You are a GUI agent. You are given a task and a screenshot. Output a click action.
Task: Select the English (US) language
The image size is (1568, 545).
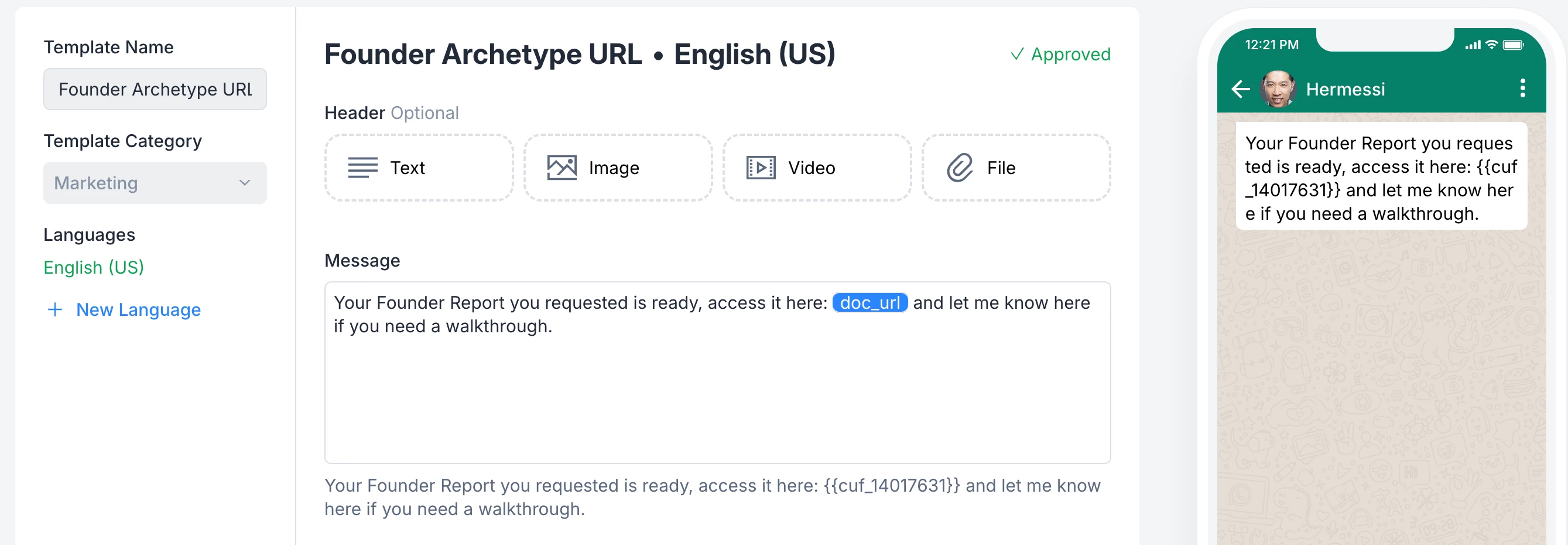tap(94, 267)
